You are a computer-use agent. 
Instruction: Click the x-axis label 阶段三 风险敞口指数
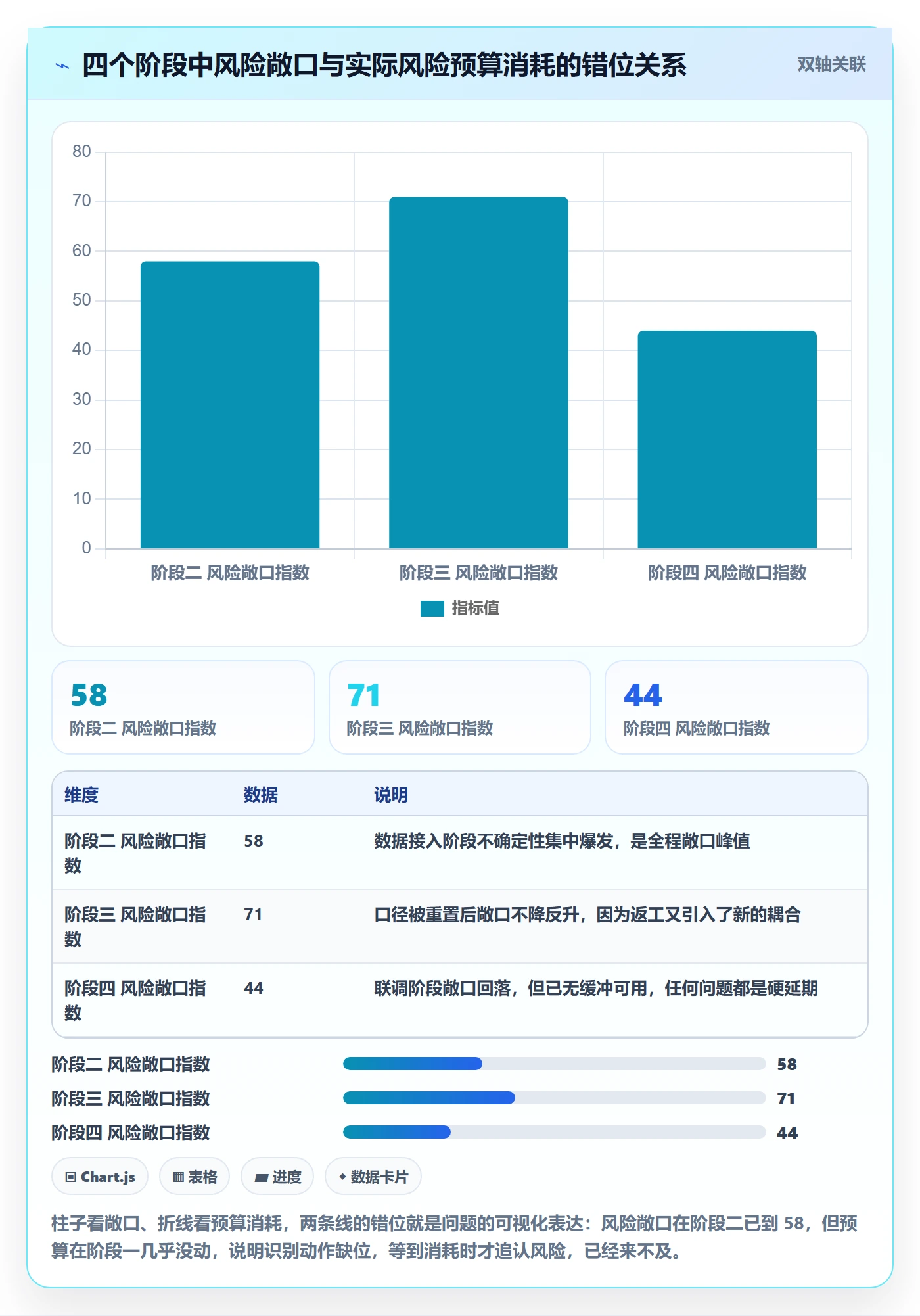coord(478,573)
